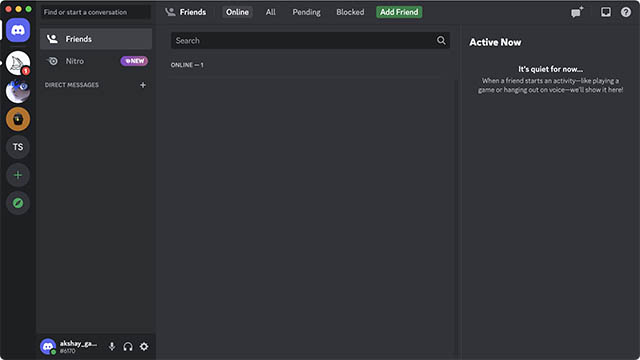Click the It's quiet for now text
The width and height of the screenshot is (640, 360).
click(x=551, y=69)
